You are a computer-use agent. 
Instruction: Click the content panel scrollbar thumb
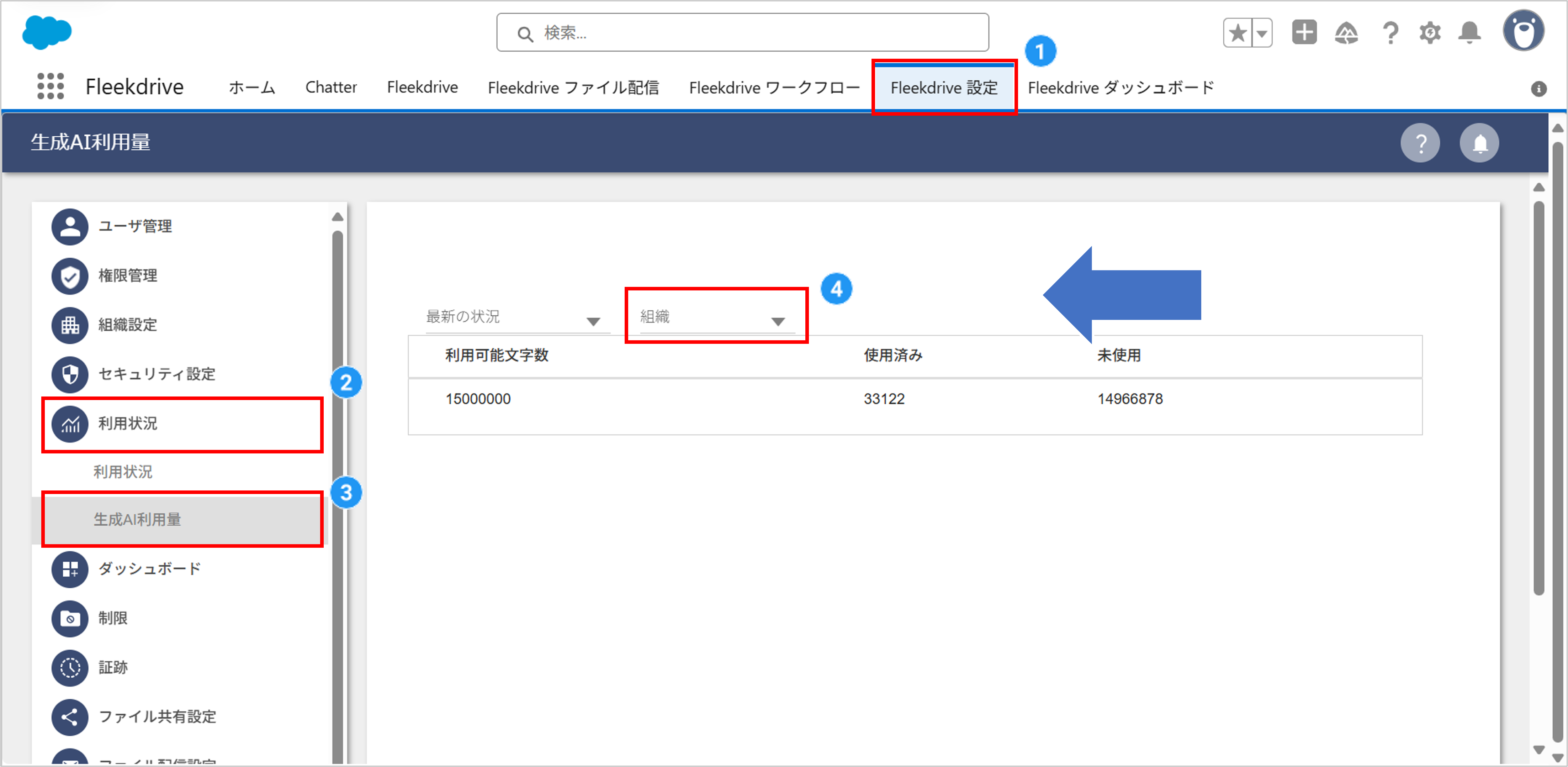tap(1539, 398)
